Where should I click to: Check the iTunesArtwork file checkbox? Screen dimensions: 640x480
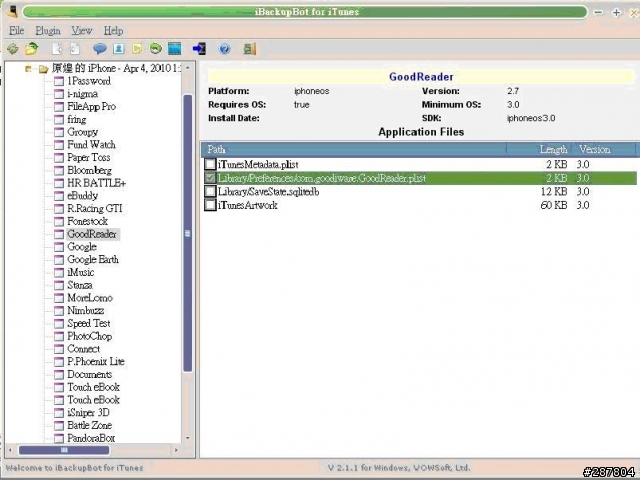pos(210,204)
